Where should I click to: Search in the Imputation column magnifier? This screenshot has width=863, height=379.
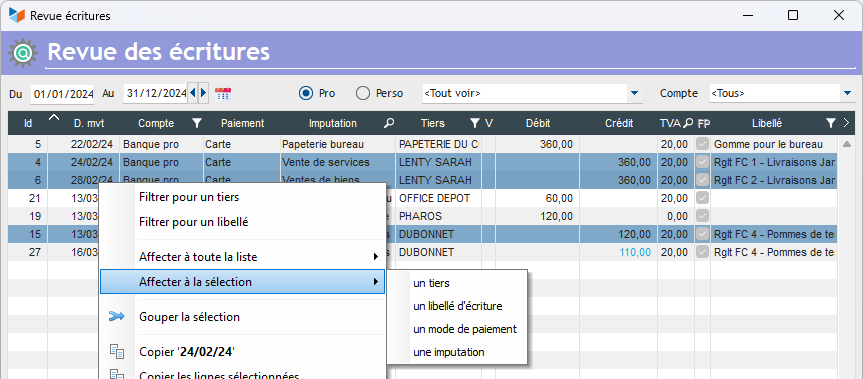click(389, 124)
